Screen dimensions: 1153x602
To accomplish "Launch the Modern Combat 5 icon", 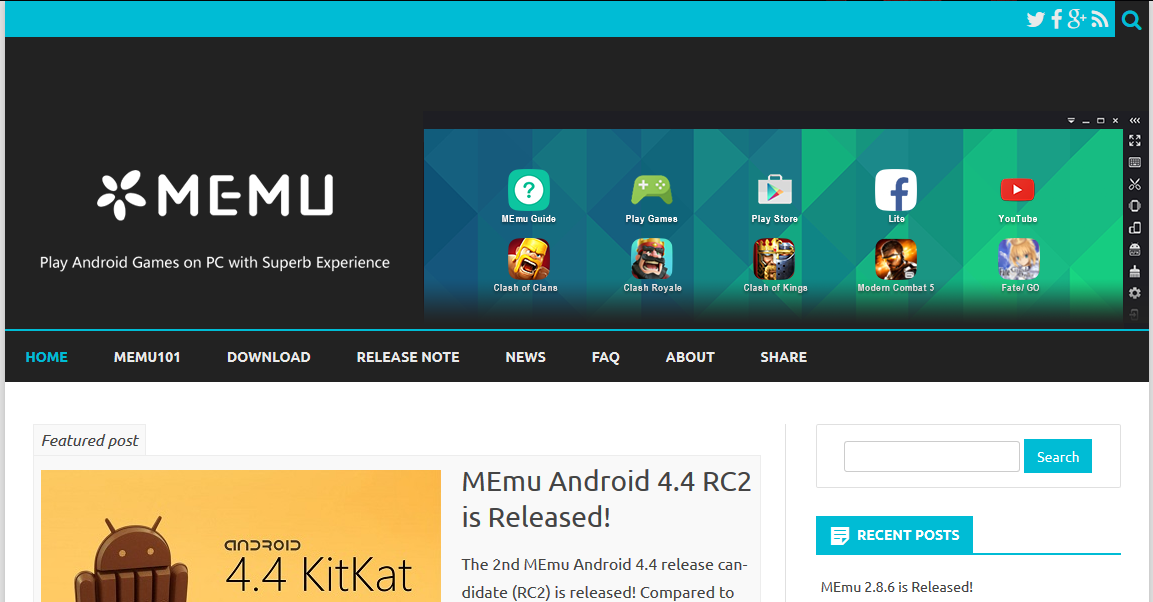I will coord(896,259).
